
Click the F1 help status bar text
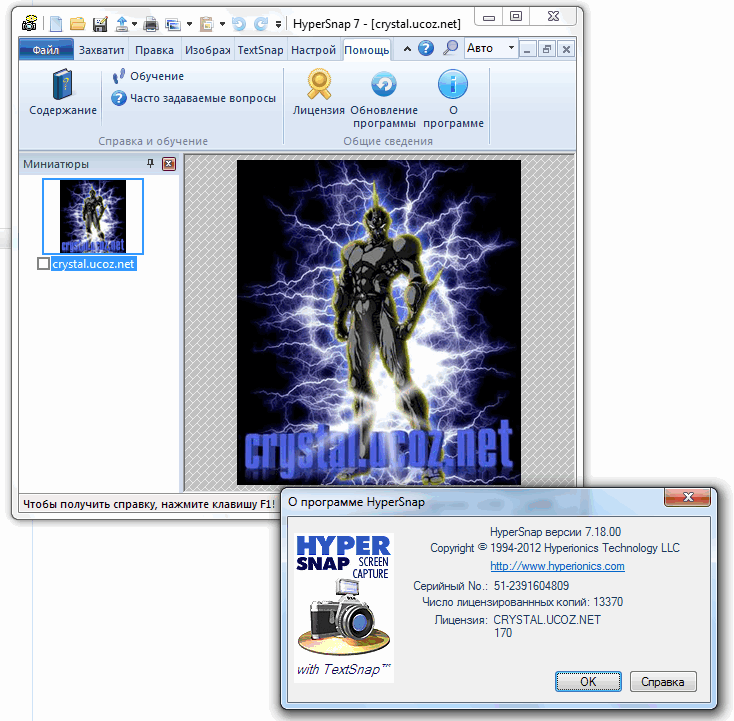149,504
